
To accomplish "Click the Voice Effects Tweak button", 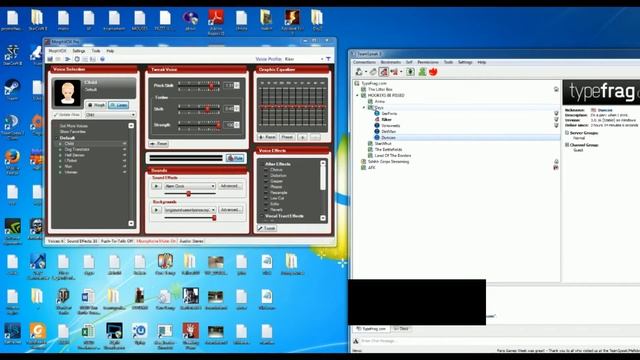I will pos(267,228).
